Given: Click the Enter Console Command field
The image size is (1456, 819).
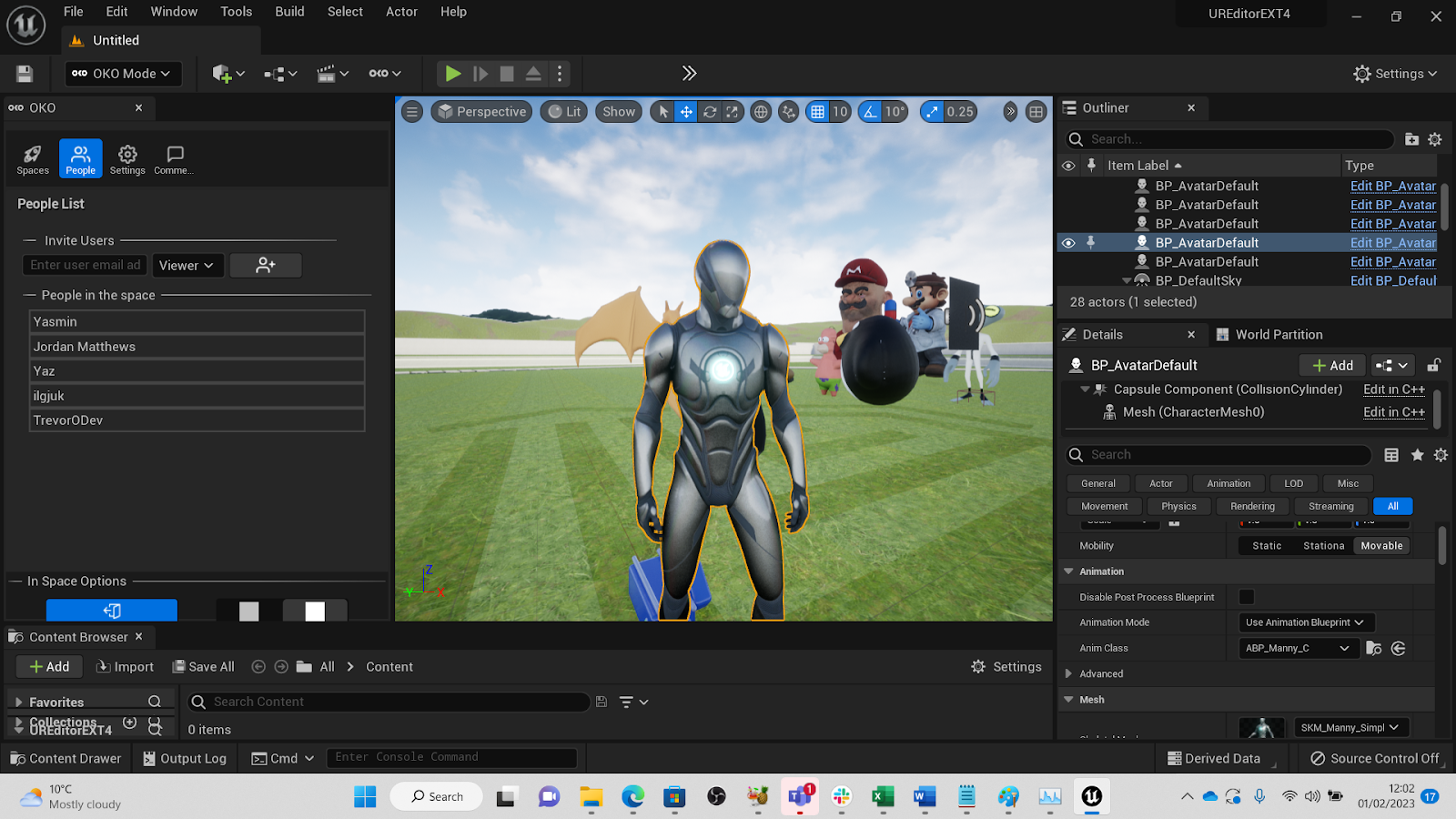Looking at the screenshot, I should pyautogui.click(x=451, y=757).
